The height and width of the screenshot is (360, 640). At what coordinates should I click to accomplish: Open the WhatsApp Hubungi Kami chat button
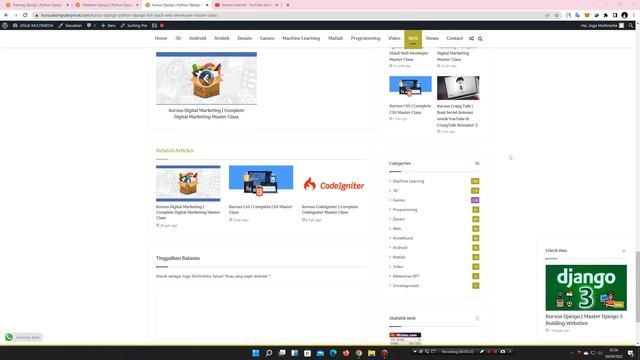24,337
